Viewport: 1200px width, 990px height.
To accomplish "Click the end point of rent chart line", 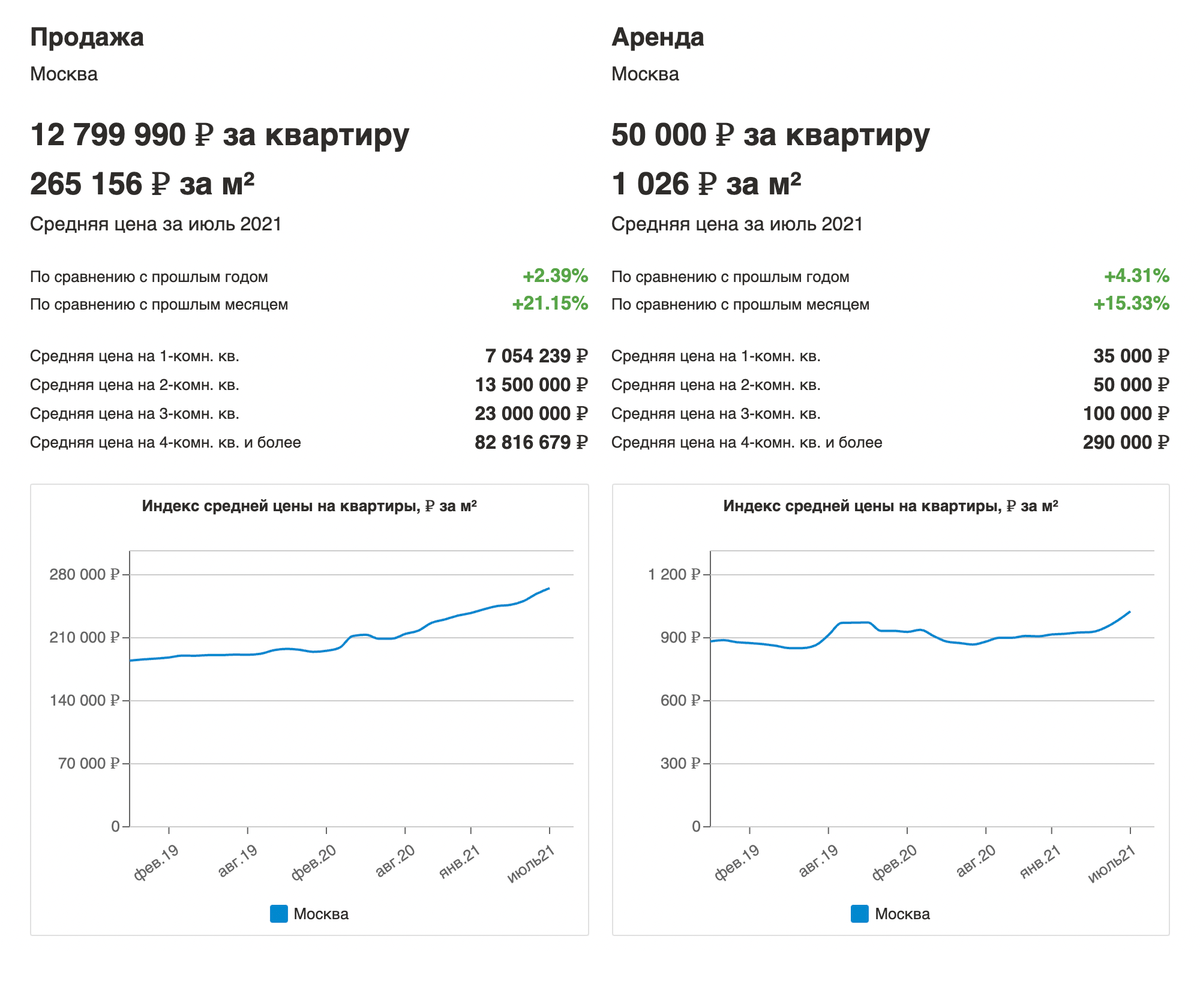I will click(1129, 612).
